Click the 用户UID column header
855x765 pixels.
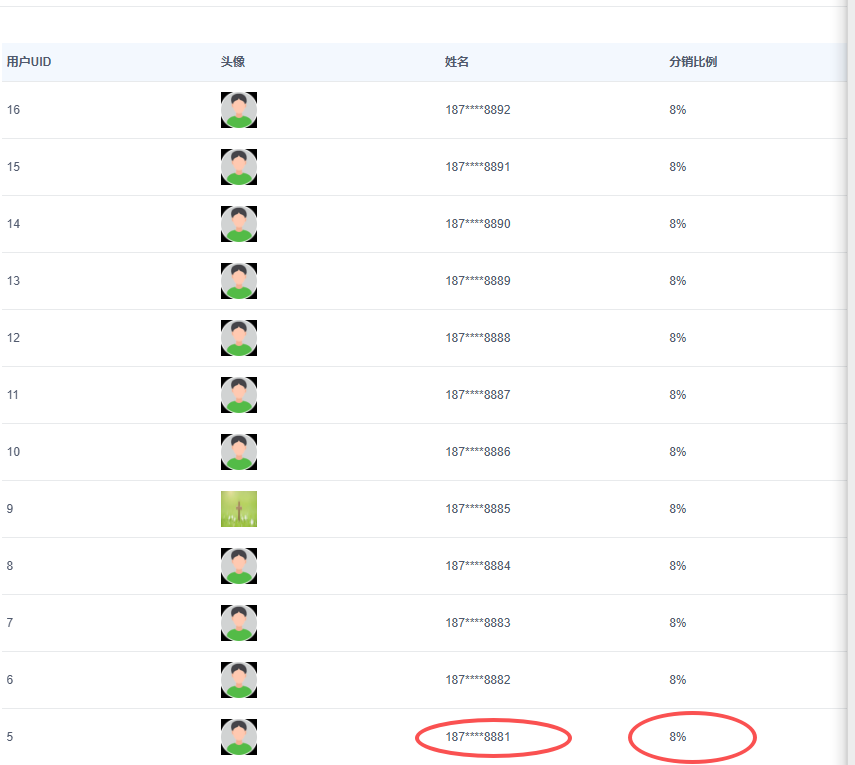coord(29,62)
